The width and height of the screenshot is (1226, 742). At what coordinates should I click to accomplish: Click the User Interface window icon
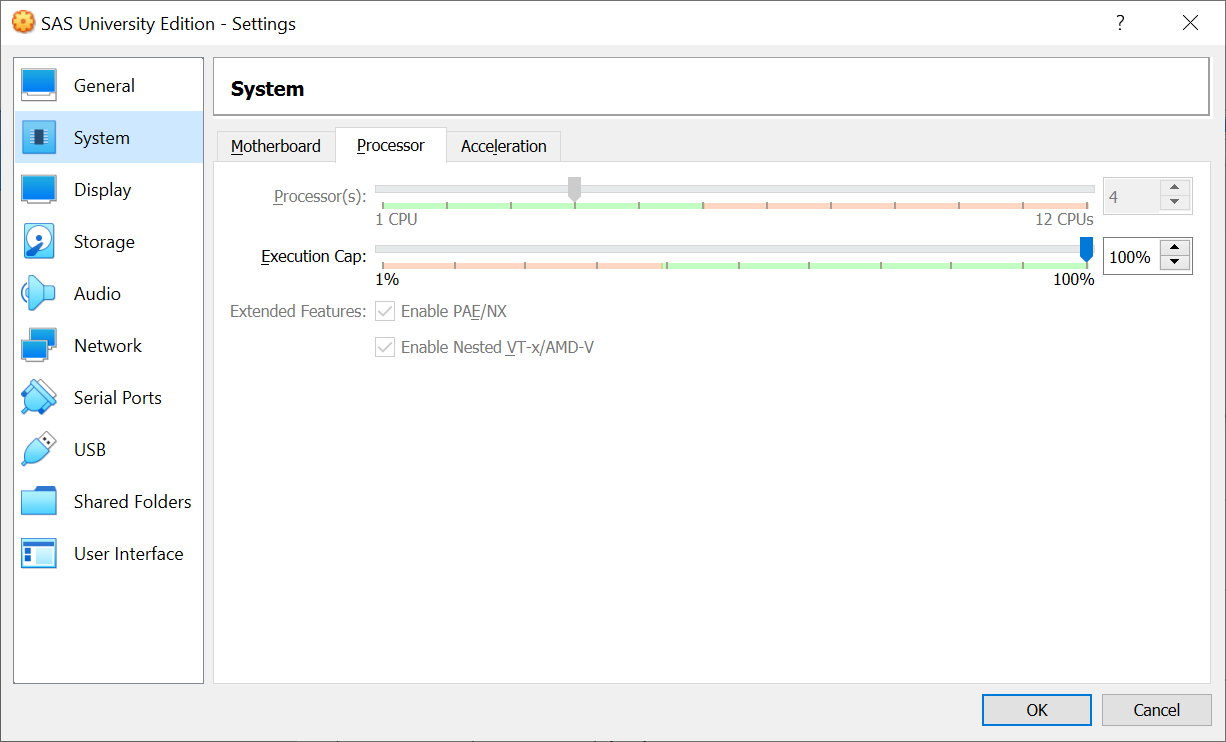click(39, 554)
